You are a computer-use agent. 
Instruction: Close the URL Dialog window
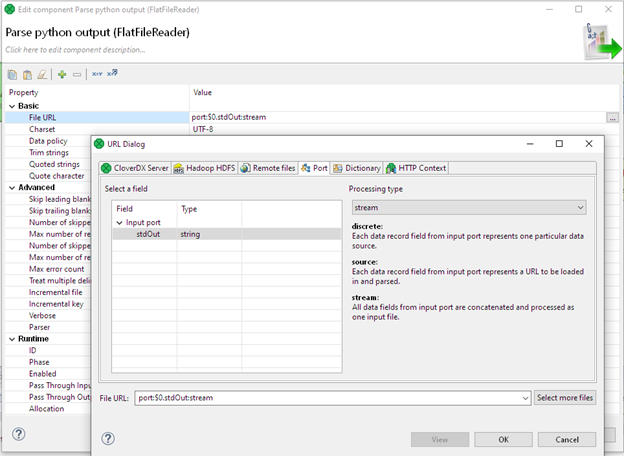pos(589,144)
